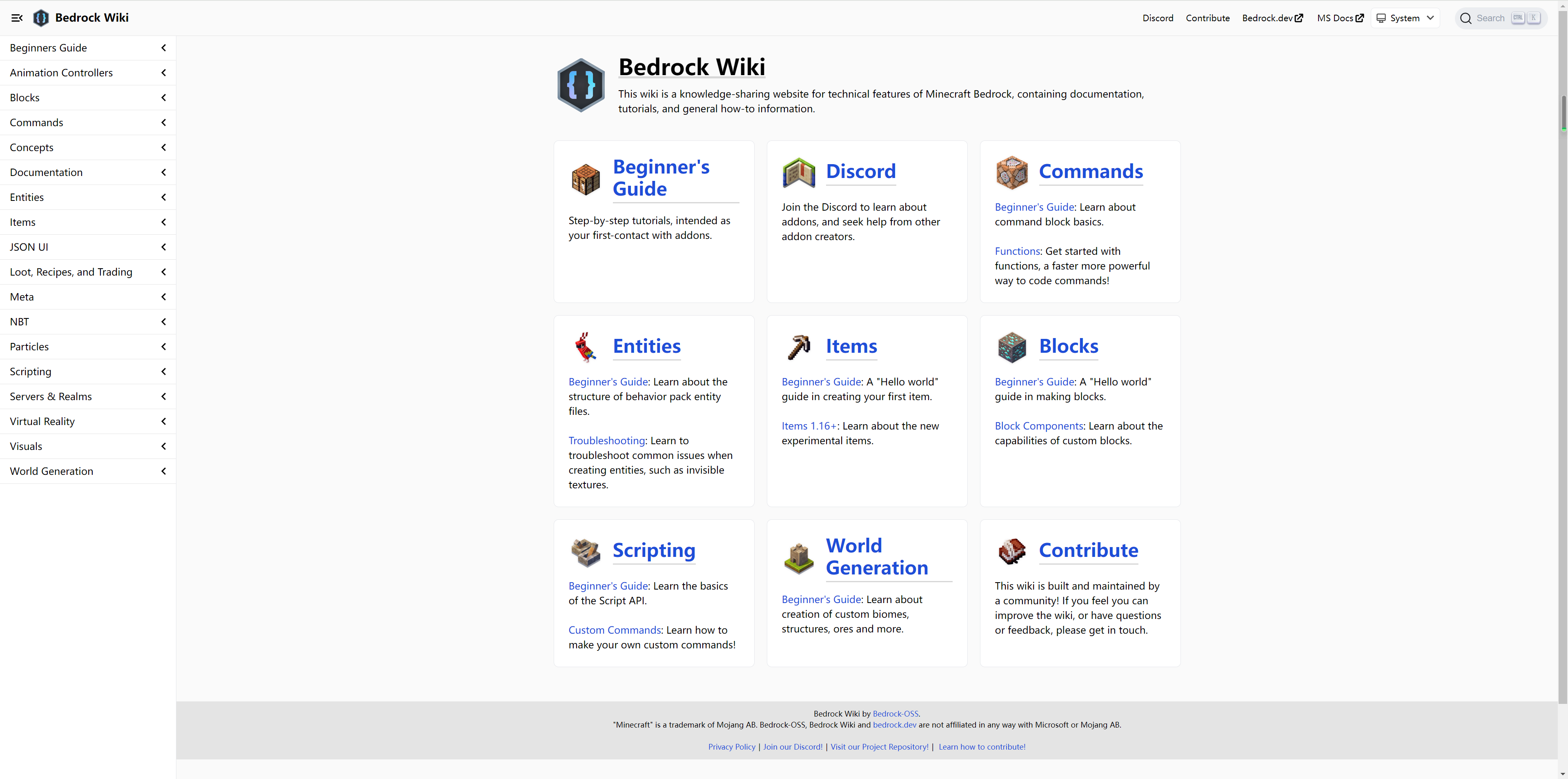Select Items in the sidebar

point(88,222)
